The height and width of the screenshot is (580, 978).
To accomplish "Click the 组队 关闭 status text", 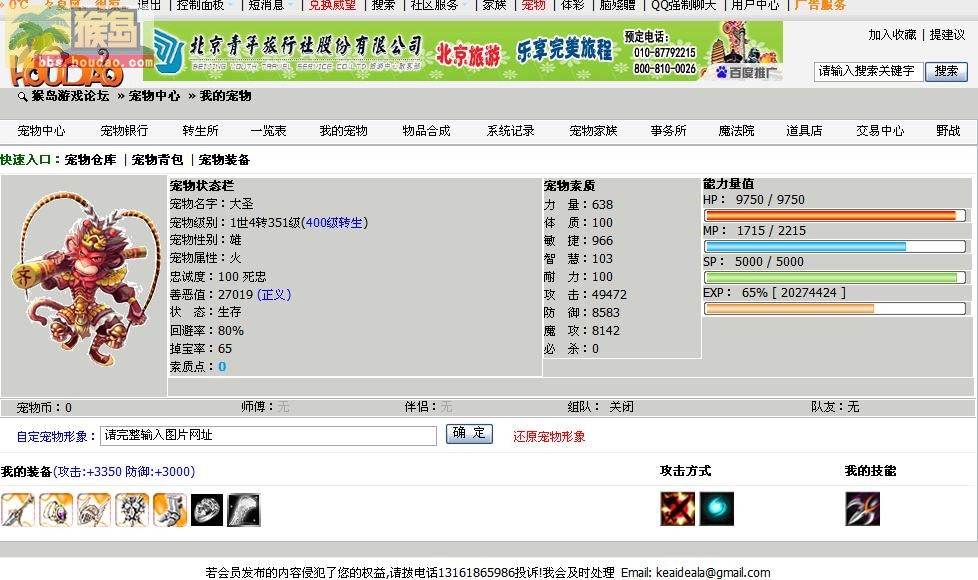I will 601,407.
